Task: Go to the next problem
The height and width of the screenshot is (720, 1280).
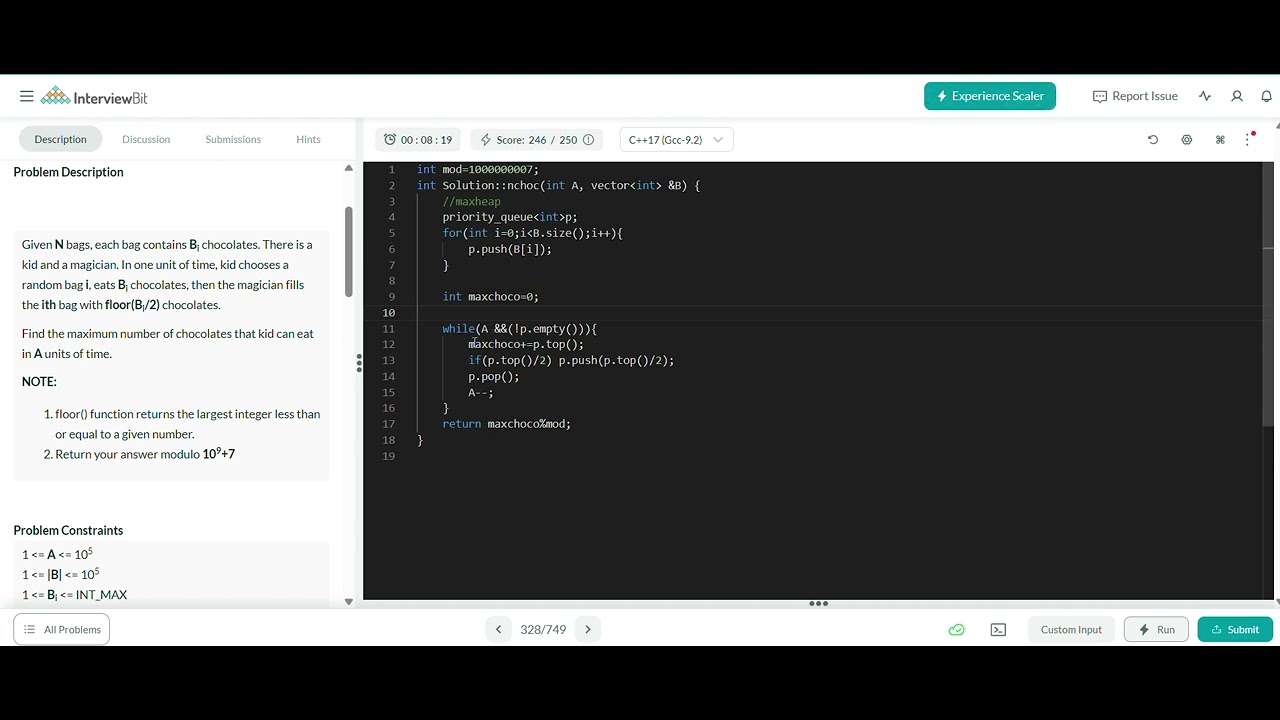Action: coord(588,629)
